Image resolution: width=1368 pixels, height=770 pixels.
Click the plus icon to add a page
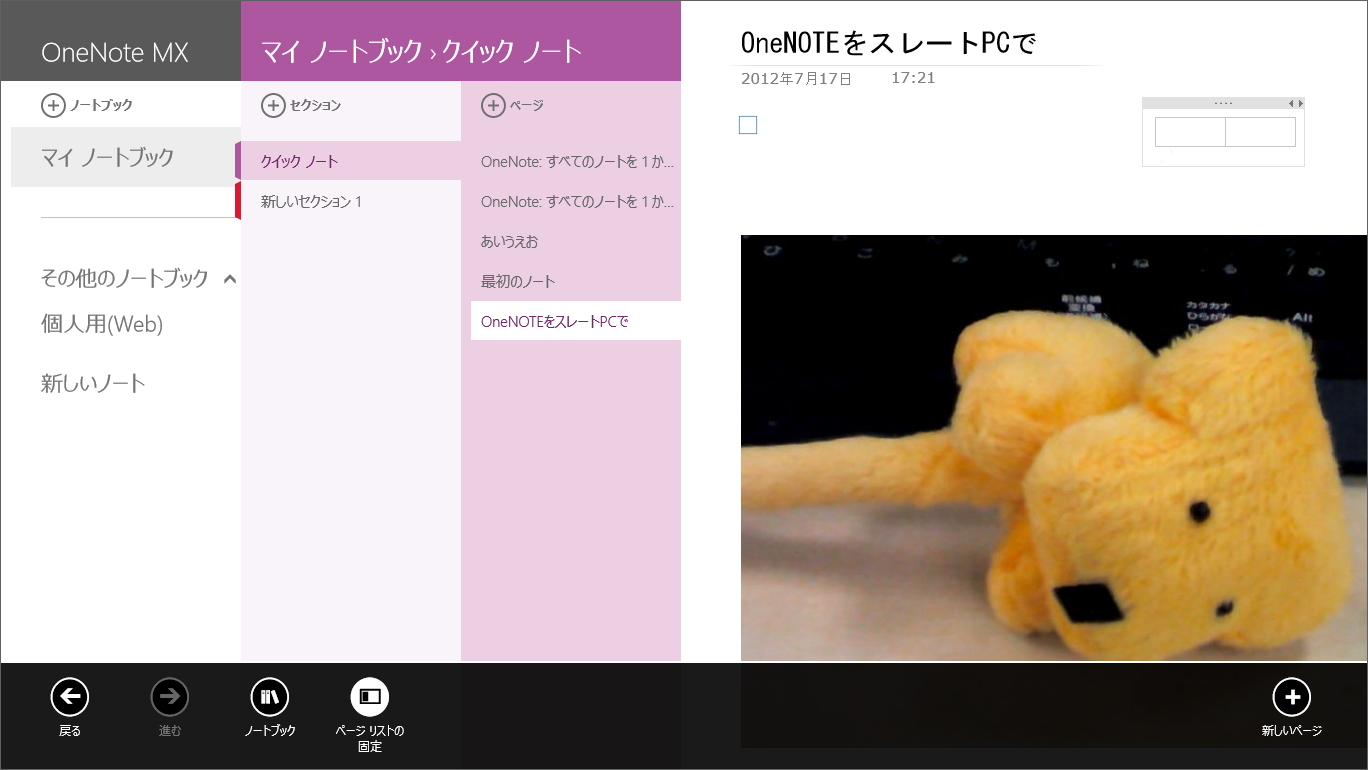tap(494, 104)
